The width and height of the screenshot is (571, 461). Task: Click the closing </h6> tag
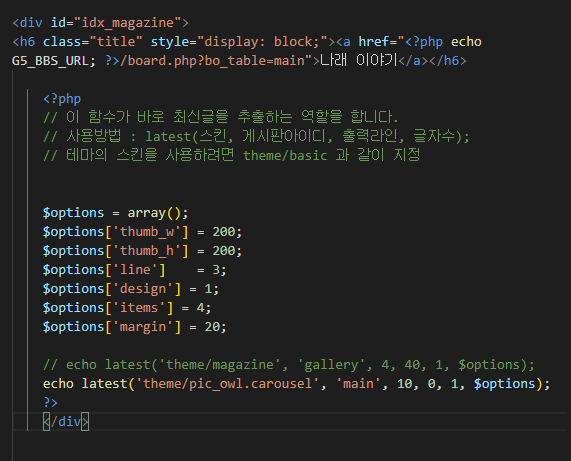coord(448,61)
